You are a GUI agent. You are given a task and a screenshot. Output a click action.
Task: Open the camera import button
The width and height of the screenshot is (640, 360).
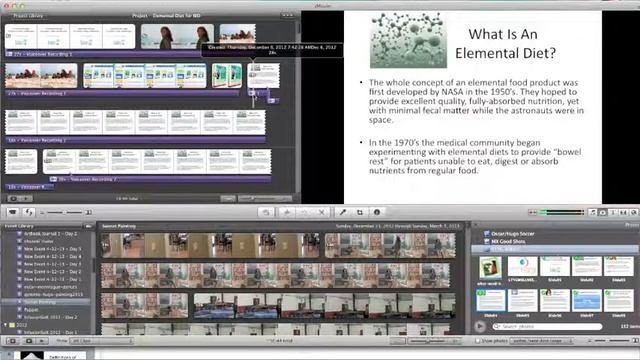click(13, 212)
